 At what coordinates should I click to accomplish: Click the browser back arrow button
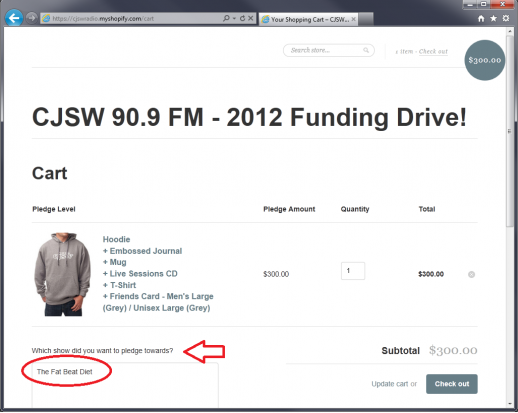click(14, 18)
